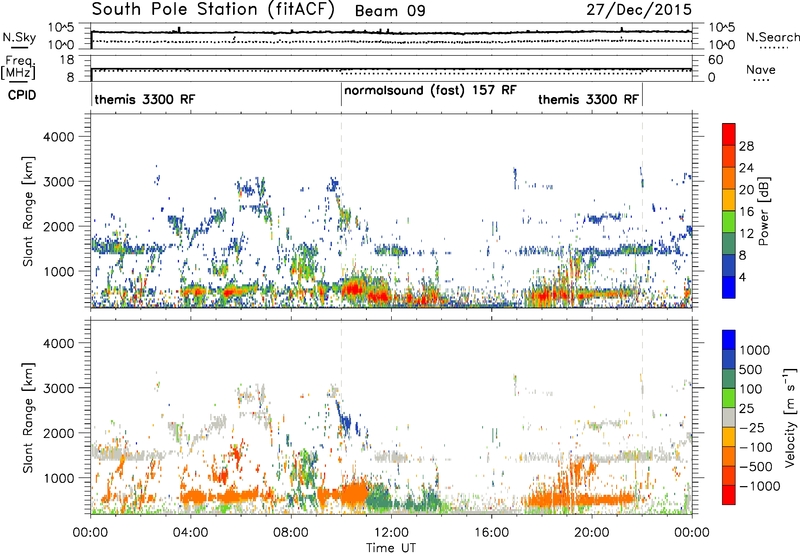The image size is (800, 554).
Task: Click the '20:00' time axis label
Action: coord(591,533)
